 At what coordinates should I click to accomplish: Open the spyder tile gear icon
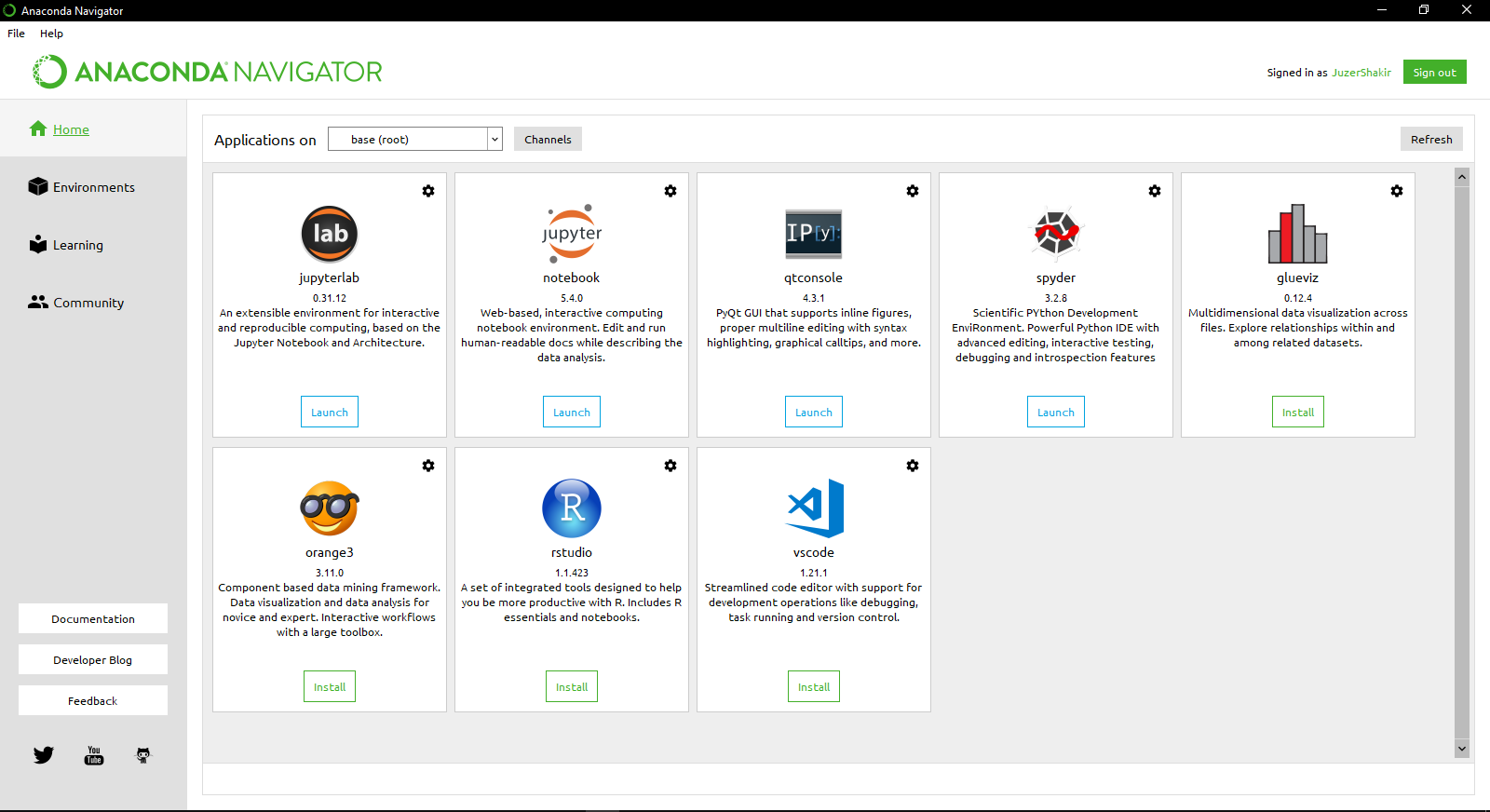1155,191
